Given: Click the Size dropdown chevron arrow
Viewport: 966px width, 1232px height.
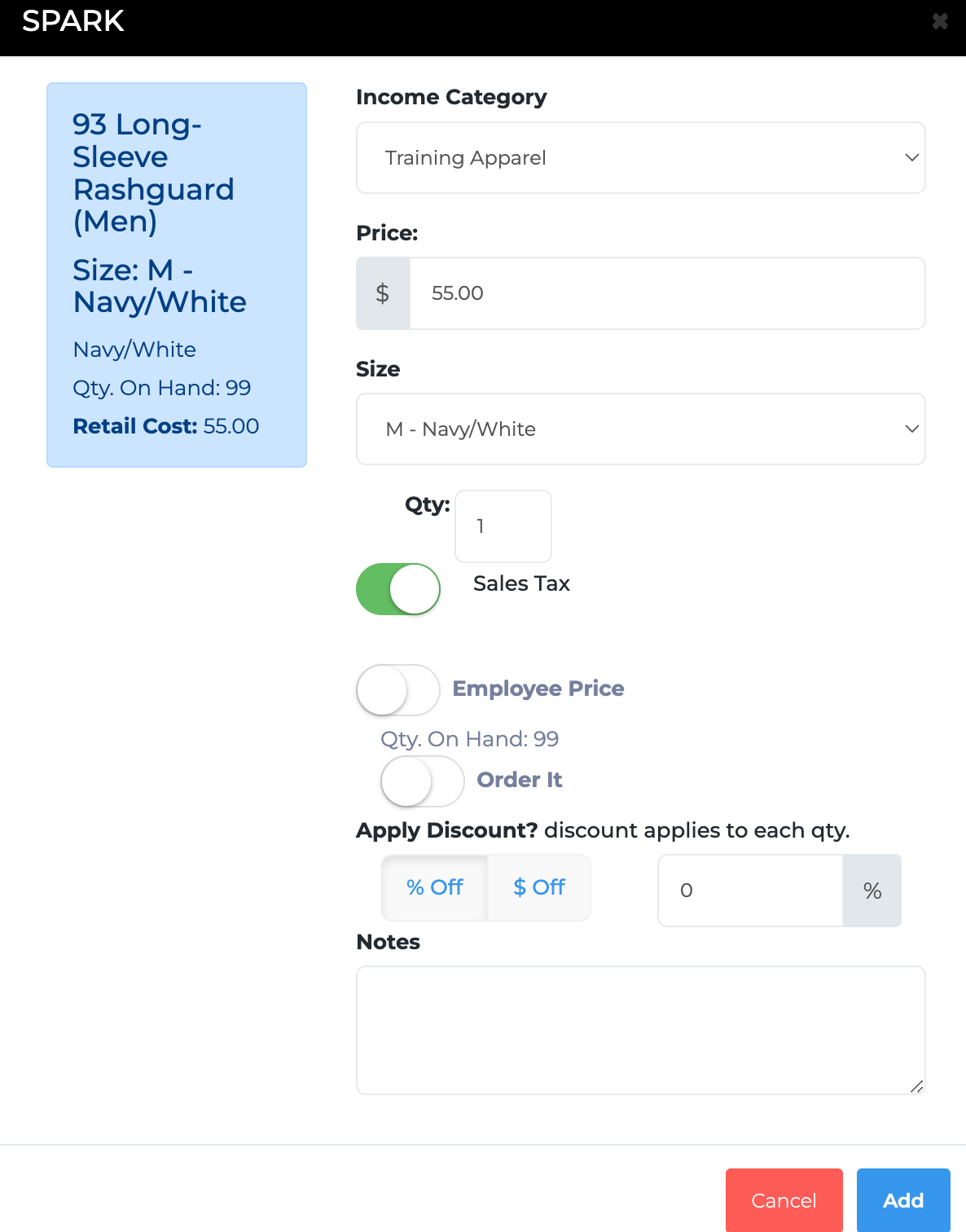Looking at the screenshot, I should (911, 429).
